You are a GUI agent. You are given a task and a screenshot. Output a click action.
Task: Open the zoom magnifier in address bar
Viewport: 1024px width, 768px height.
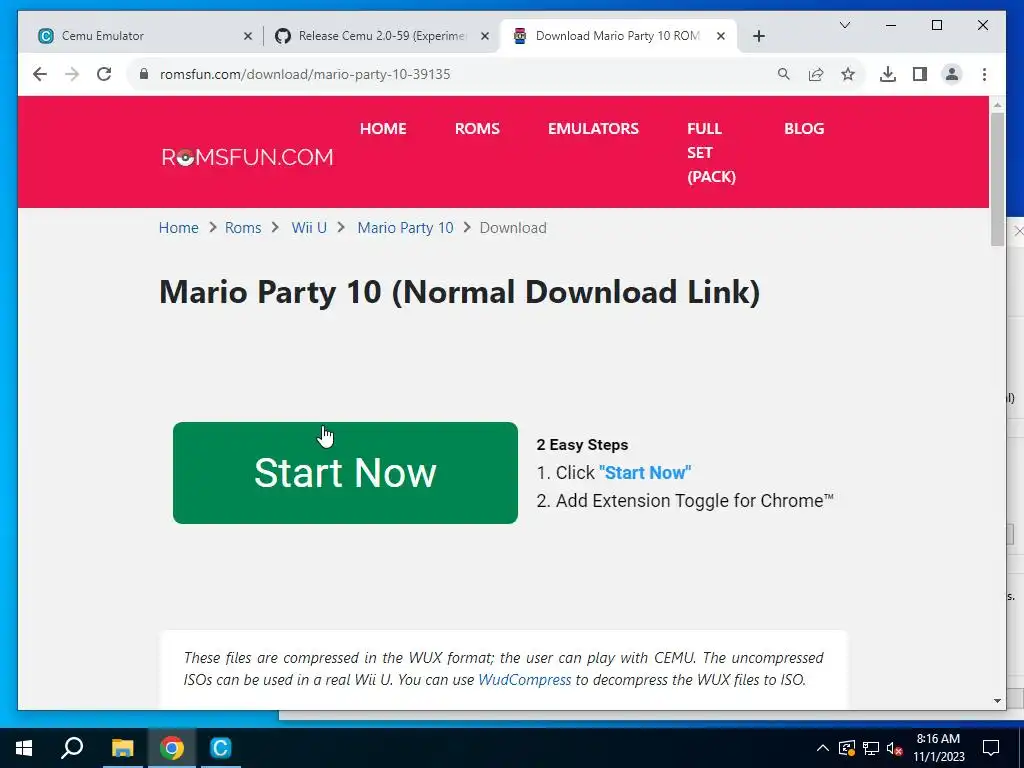tap(784, 74)
